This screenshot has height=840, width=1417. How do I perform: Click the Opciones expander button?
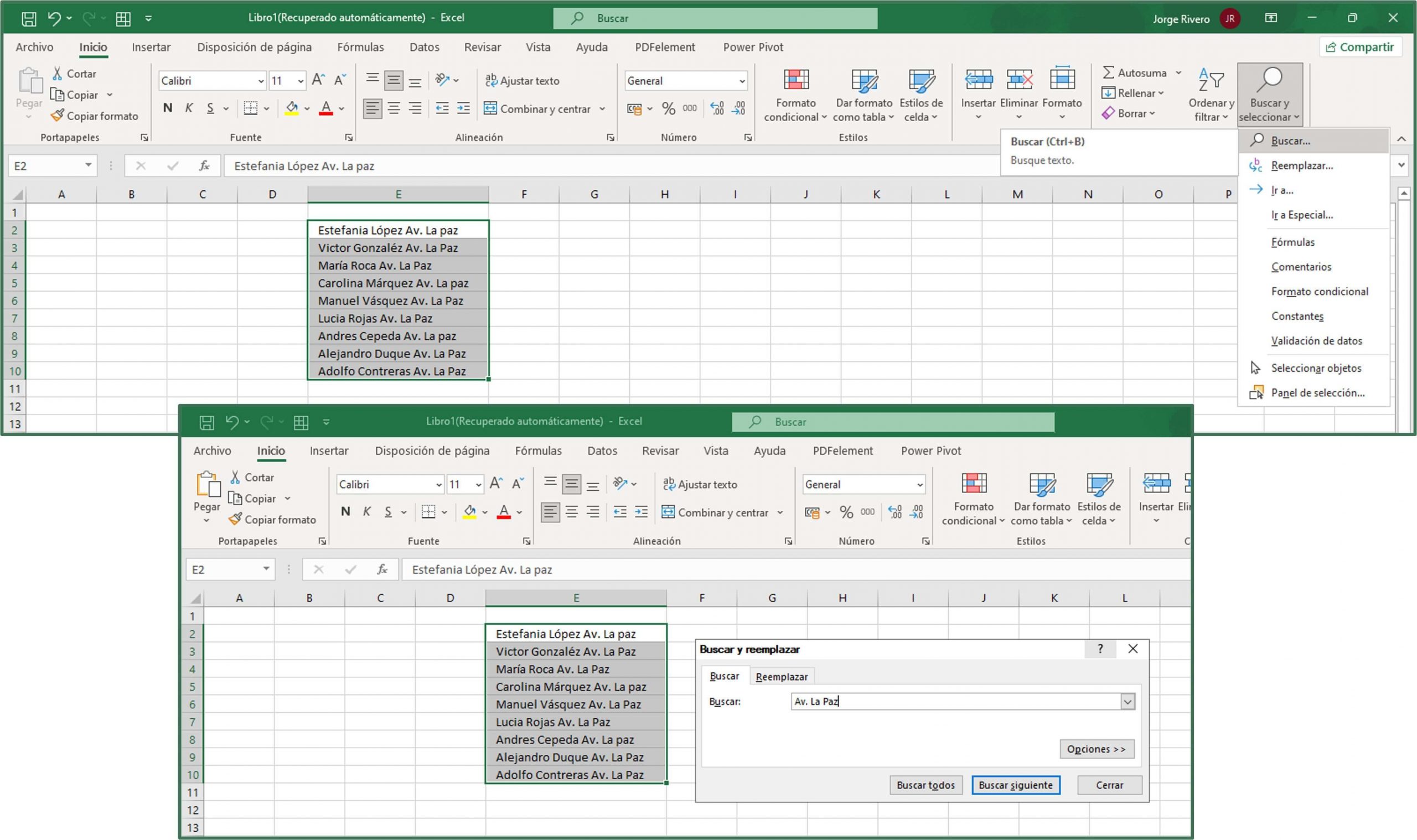(1097, 748)
